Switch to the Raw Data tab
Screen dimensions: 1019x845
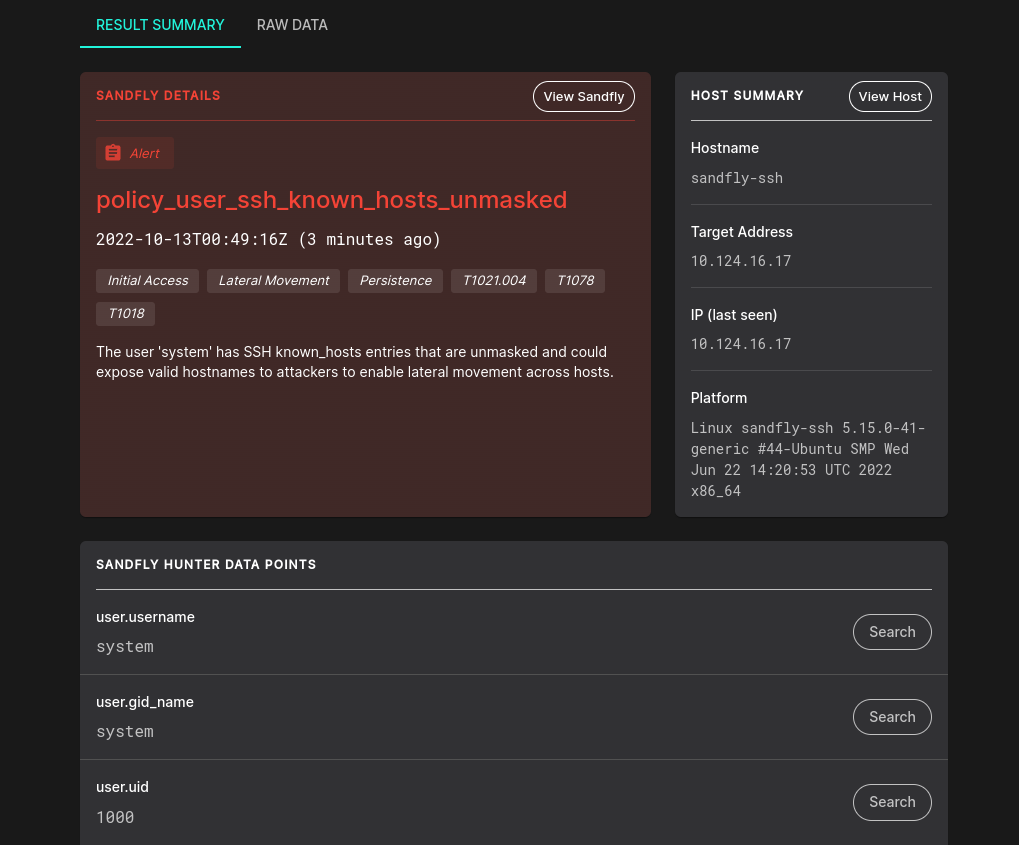(x=292, y=25)
